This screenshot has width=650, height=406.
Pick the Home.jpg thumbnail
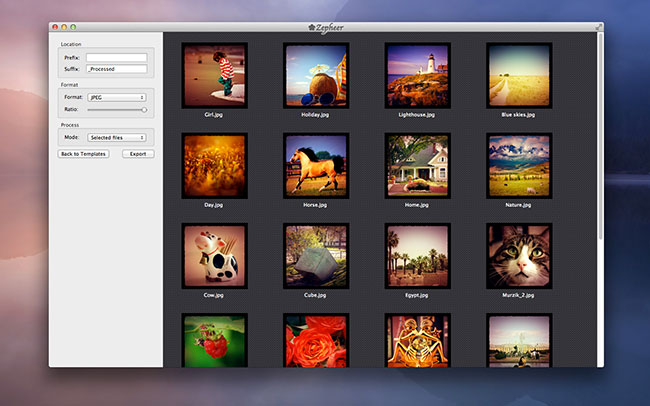point(417,165)
